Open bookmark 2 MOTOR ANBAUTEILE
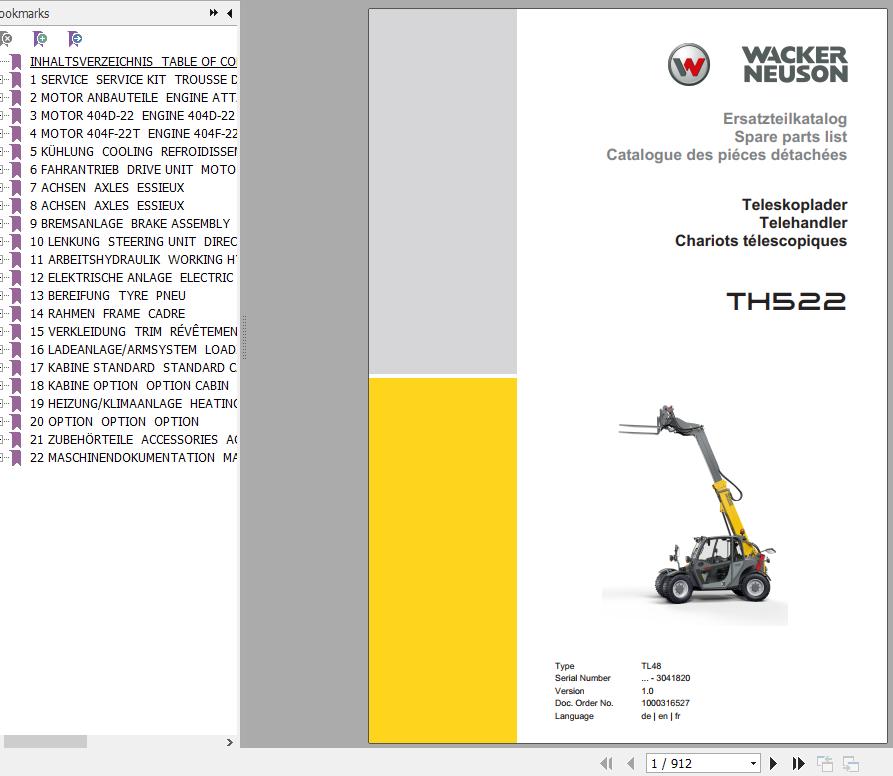 [133, 98]
